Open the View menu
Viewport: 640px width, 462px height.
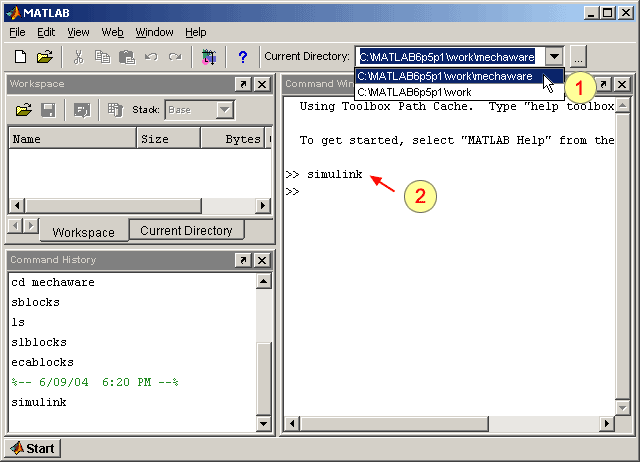pyautogui.click(x=78, y=32)
